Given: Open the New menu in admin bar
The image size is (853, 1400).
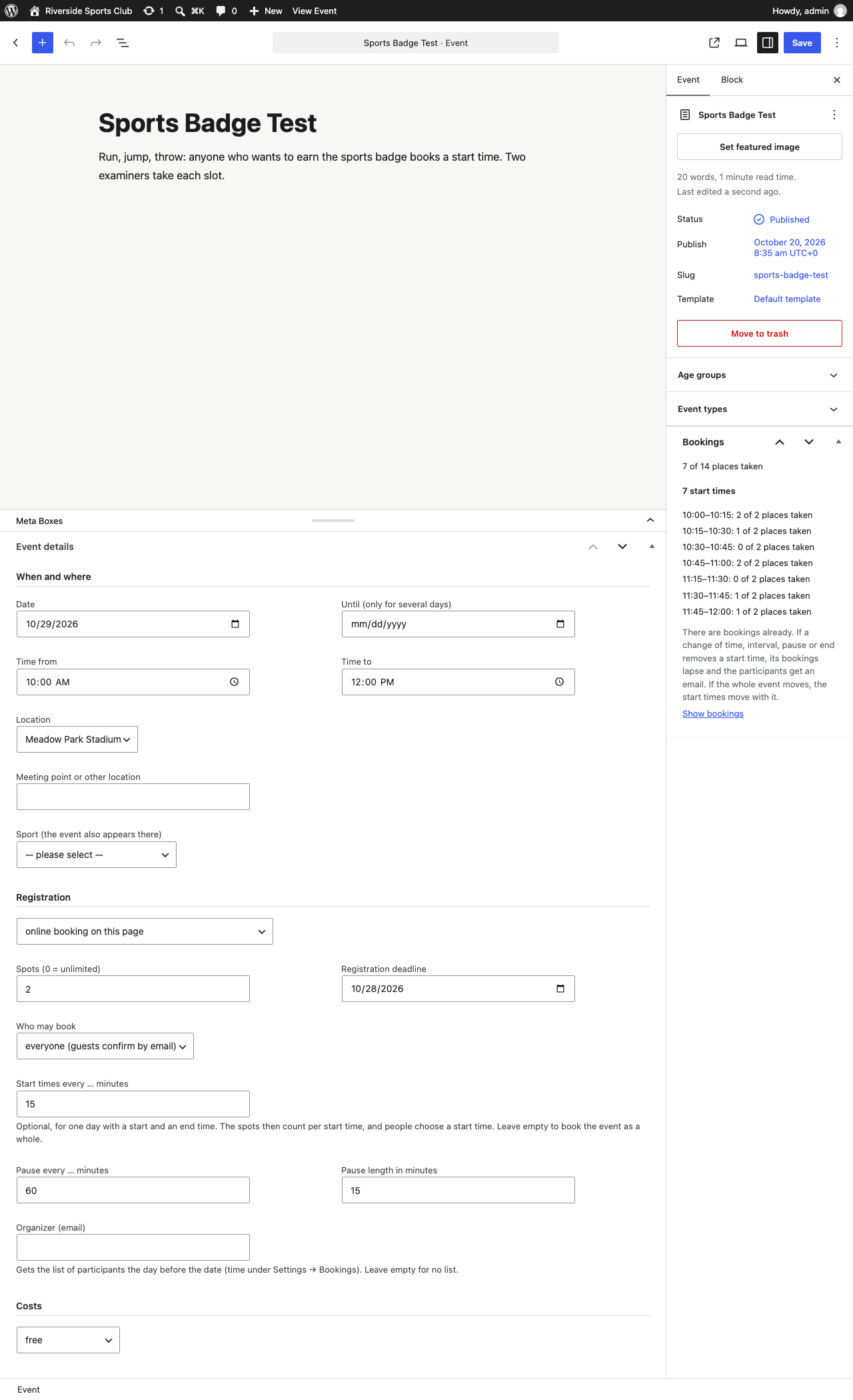Looking at the screenshot, I should 266,11.
